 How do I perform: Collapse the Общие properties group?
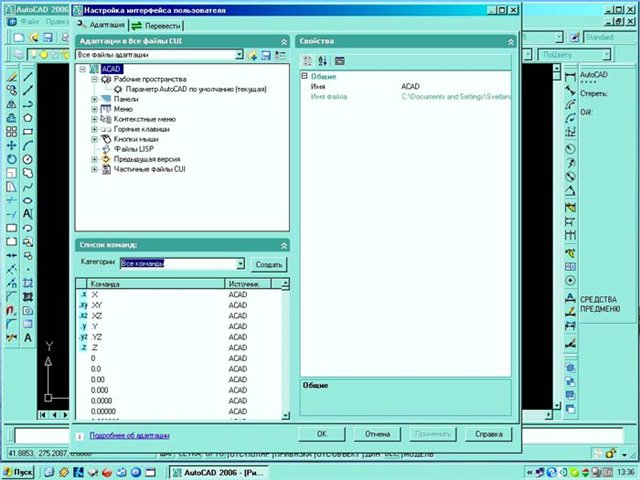coord(304,77)
